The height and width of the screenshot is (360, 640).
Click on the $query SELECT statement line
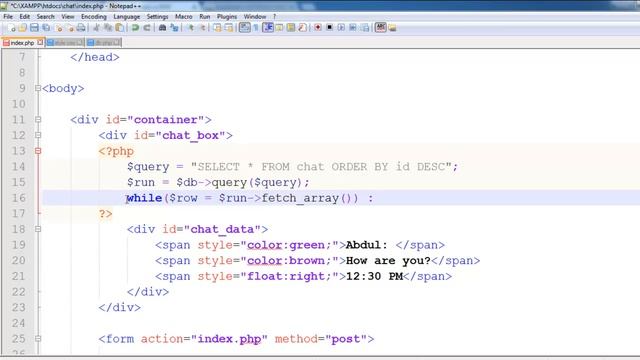tap(292, 167)
